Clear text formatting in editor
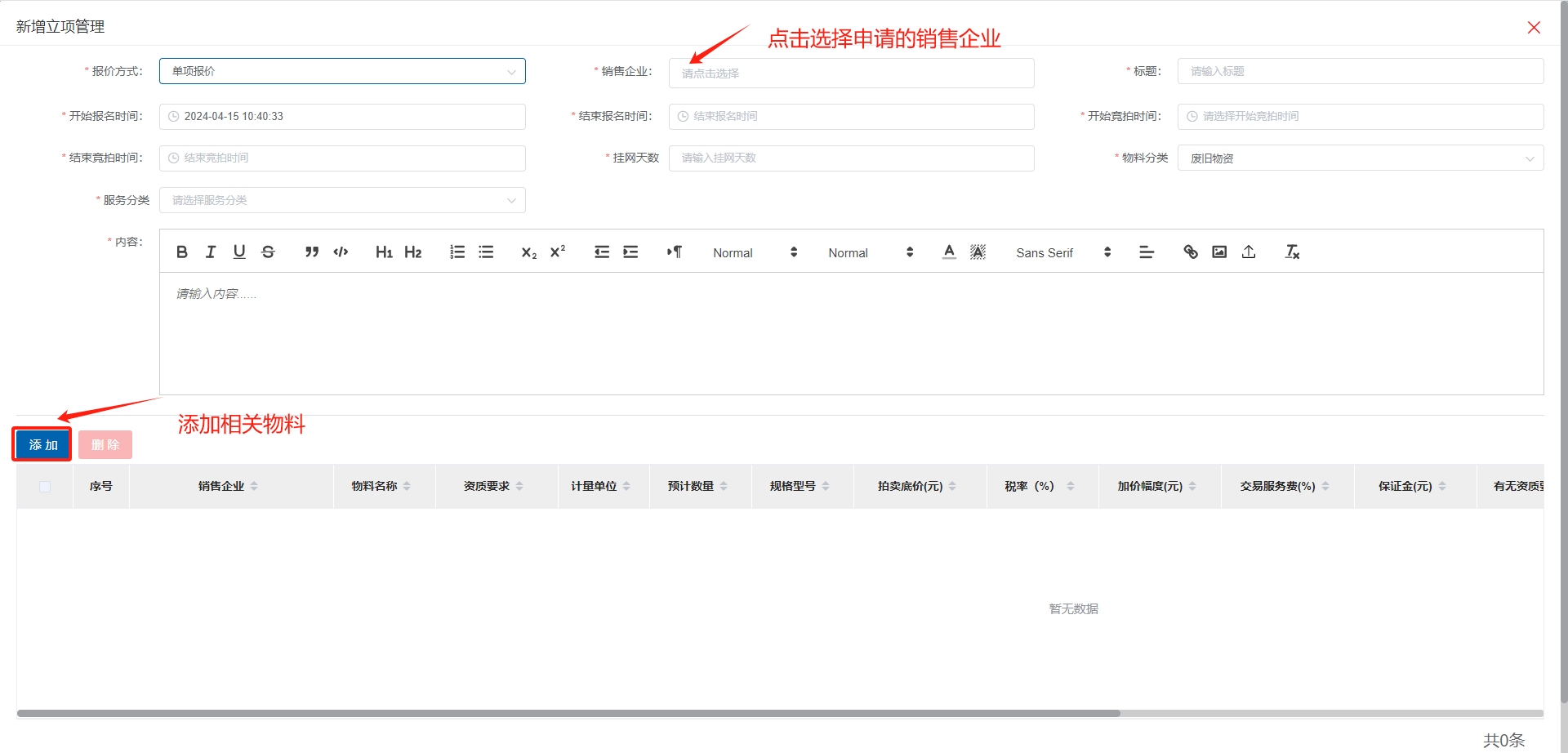 (x=1292, y=252)
